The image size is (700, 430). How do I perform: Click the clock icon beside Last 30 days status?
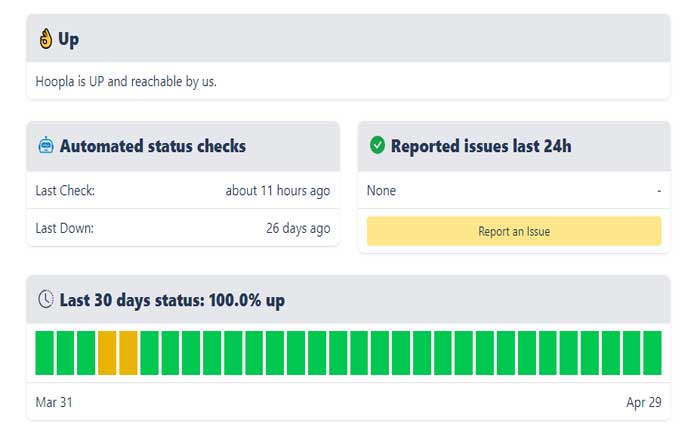coord(46,299)
